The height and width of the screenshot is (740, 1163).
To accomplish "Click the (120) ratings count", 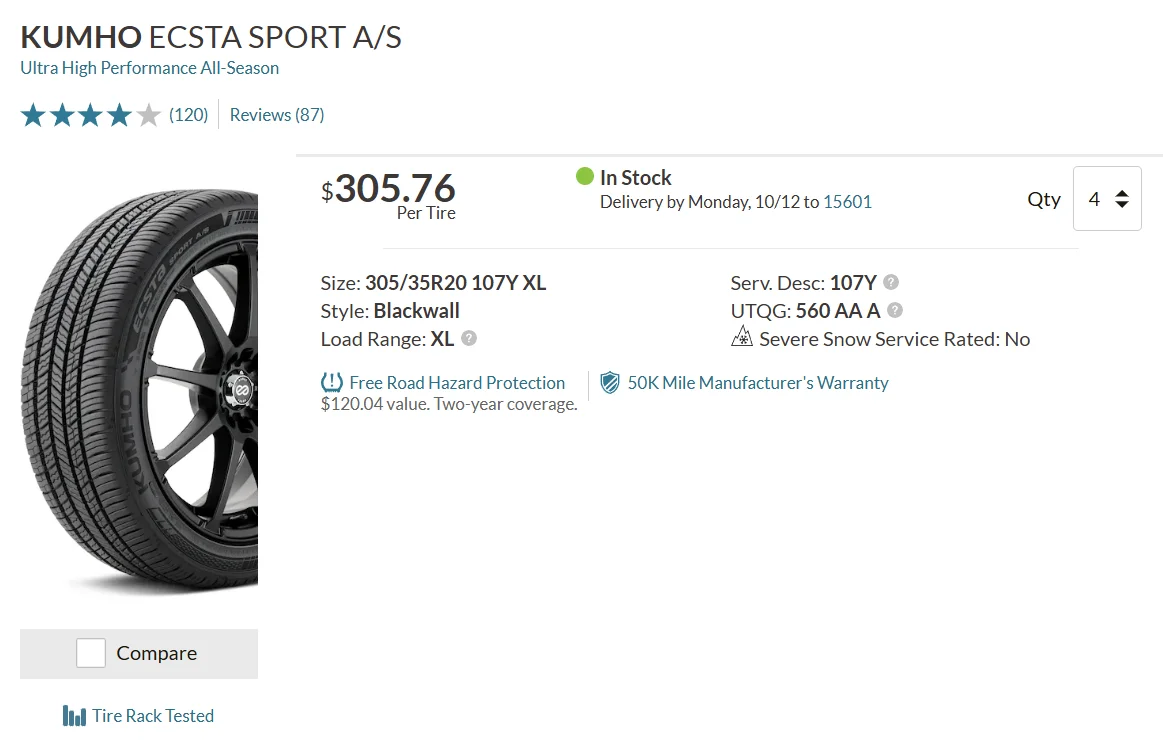I will pos(188,115).
